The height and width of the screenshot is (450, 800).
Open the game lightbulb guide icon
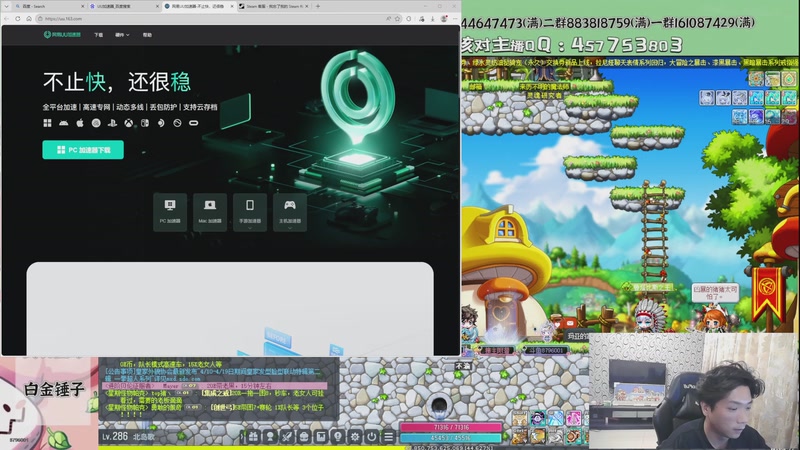tap(338, 437)
